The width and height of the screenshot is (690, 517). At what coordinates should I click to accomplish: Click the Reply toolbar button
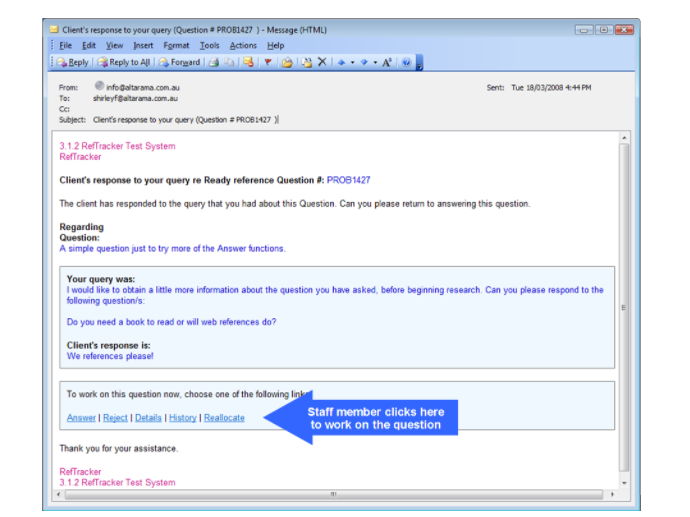click(73, 62)
